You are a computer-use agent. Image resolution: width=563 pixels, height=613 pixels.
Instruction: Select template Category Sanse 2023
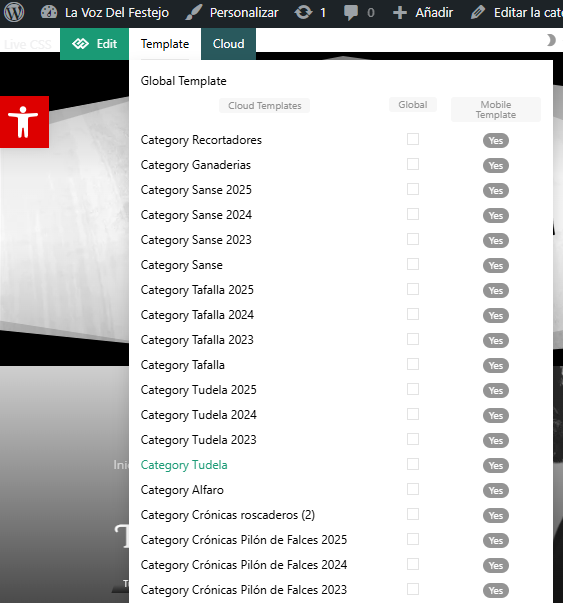point(196,240)
